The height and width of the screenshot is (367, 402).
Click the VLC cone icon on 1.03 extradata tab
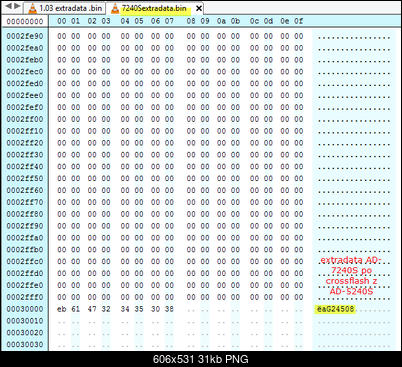[32, 8]
